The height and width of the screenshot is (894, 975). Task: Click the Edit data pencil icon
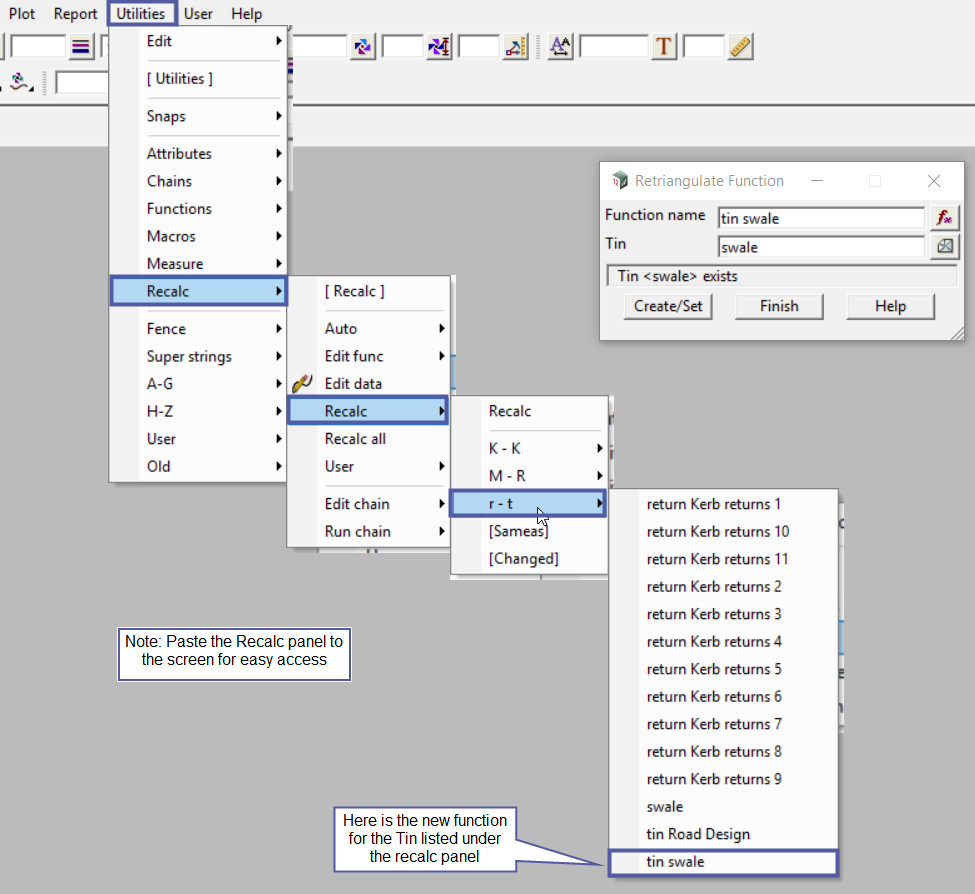[x=303, y=383]
